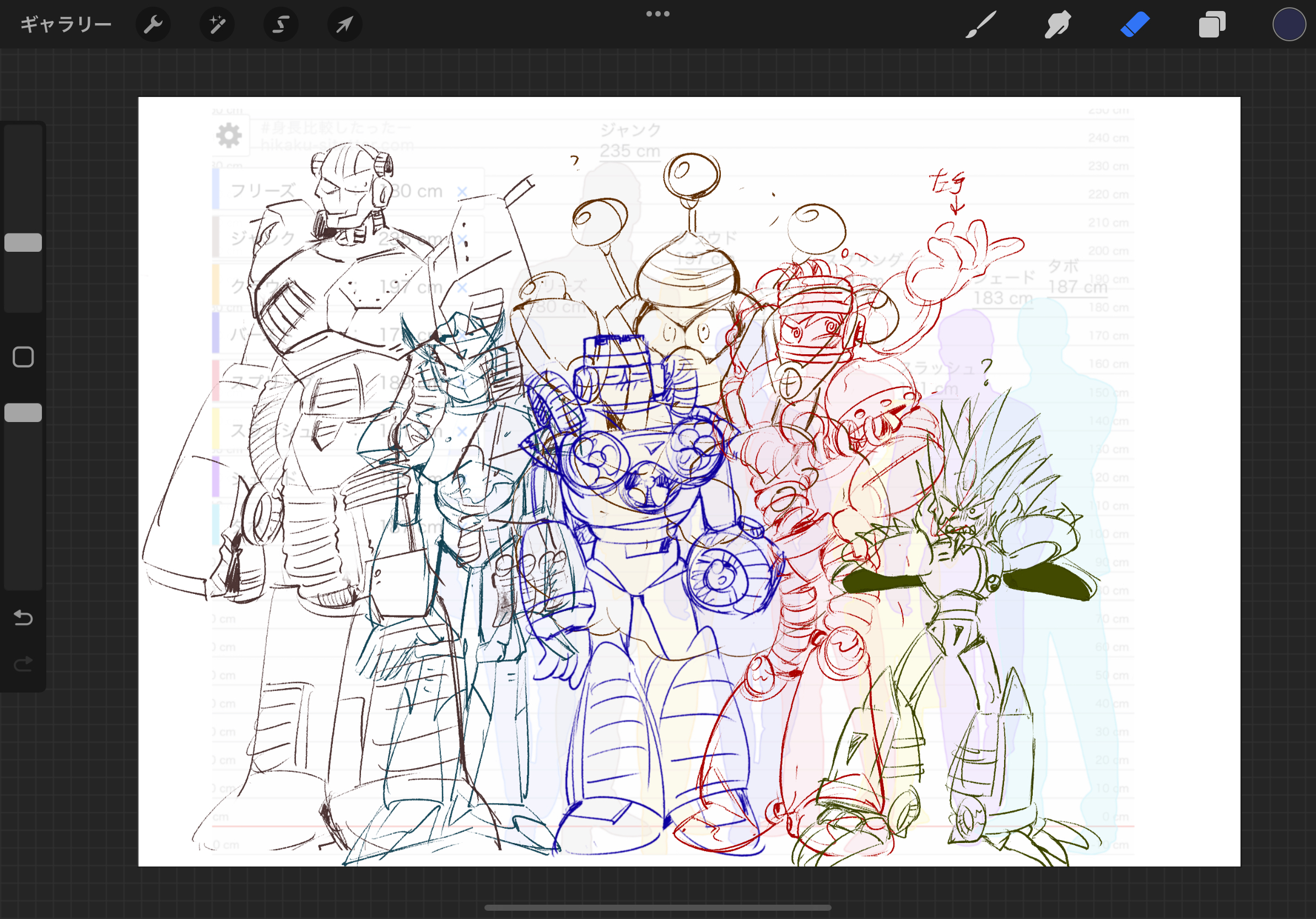1316x919 pixels.
Task: Click the "183 cm" height label on canvas
Action: (1003, 298)
